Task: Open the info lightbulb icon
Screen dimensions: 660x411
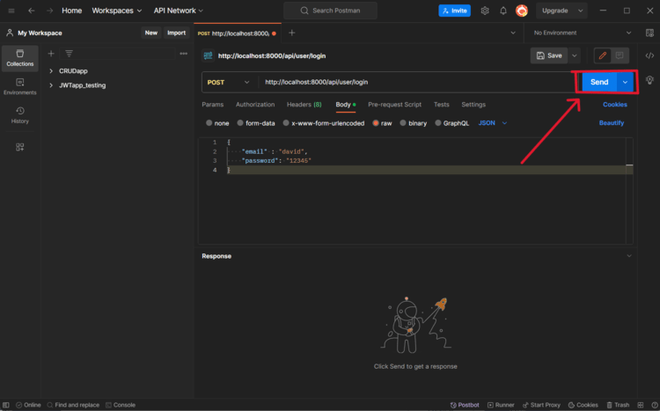Action: click(649, 80)
